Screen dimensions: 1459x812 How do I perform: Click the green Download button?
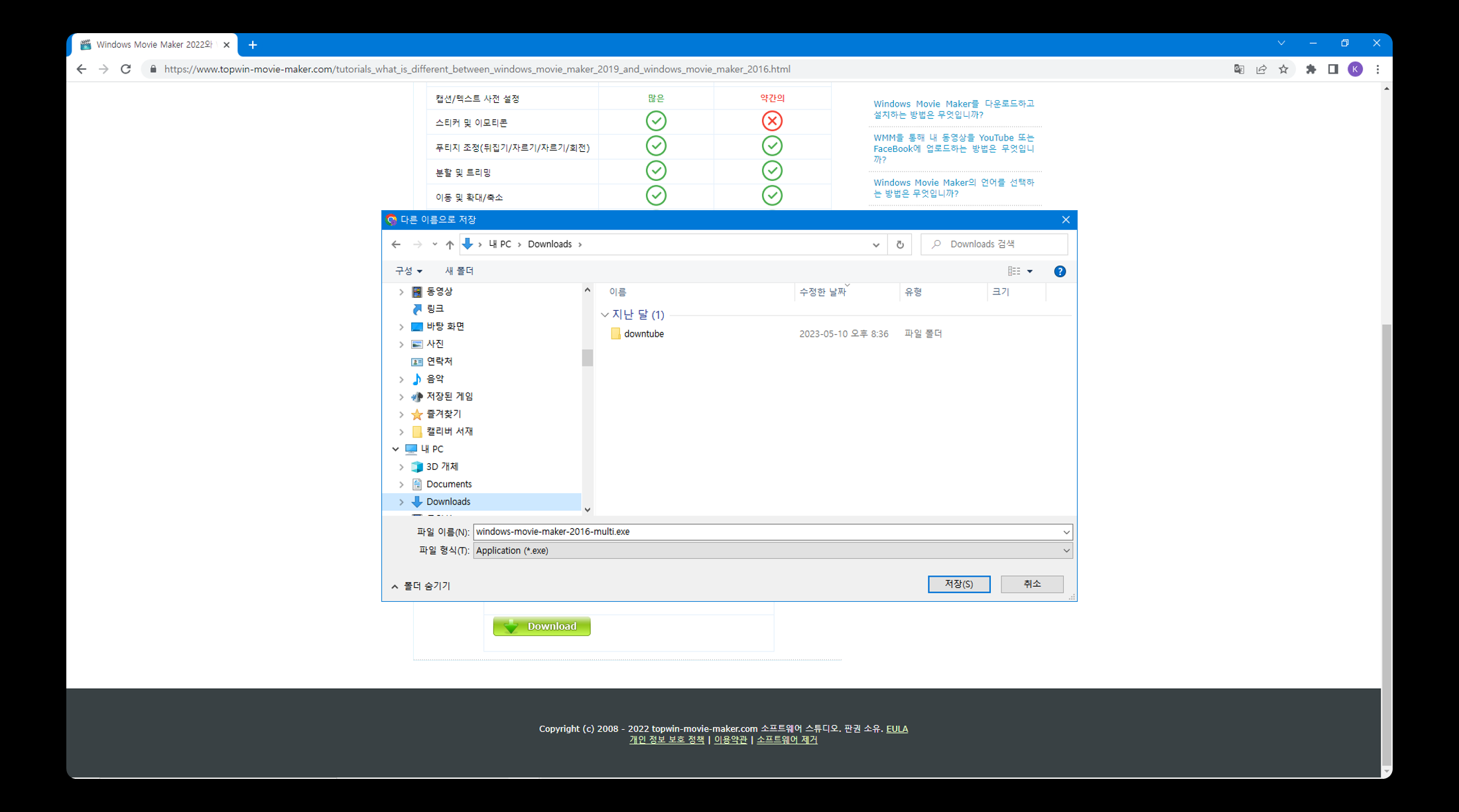click(x=541, y=626)
